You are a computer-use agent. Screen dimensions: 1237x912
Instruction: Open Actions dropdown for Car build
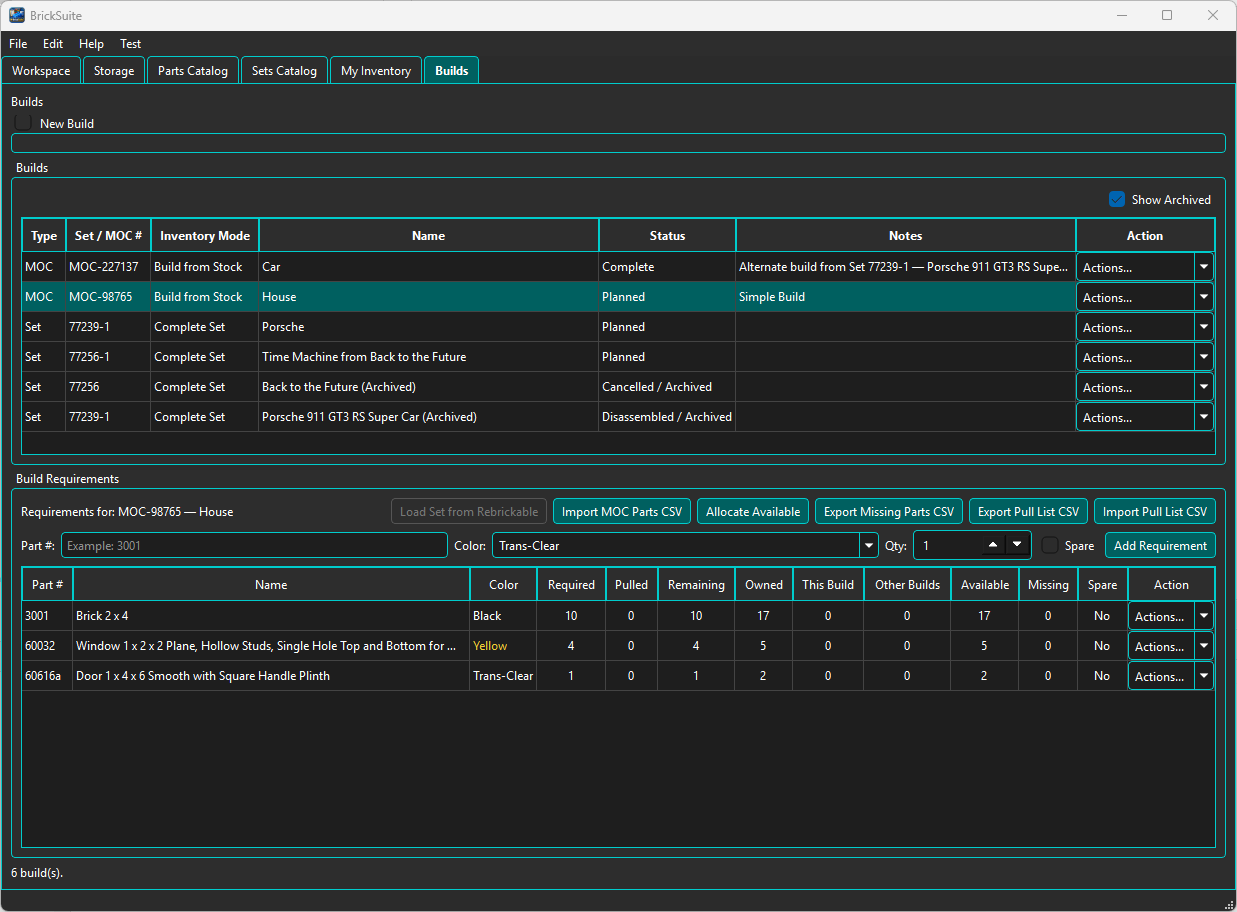tap(1204, 267)
